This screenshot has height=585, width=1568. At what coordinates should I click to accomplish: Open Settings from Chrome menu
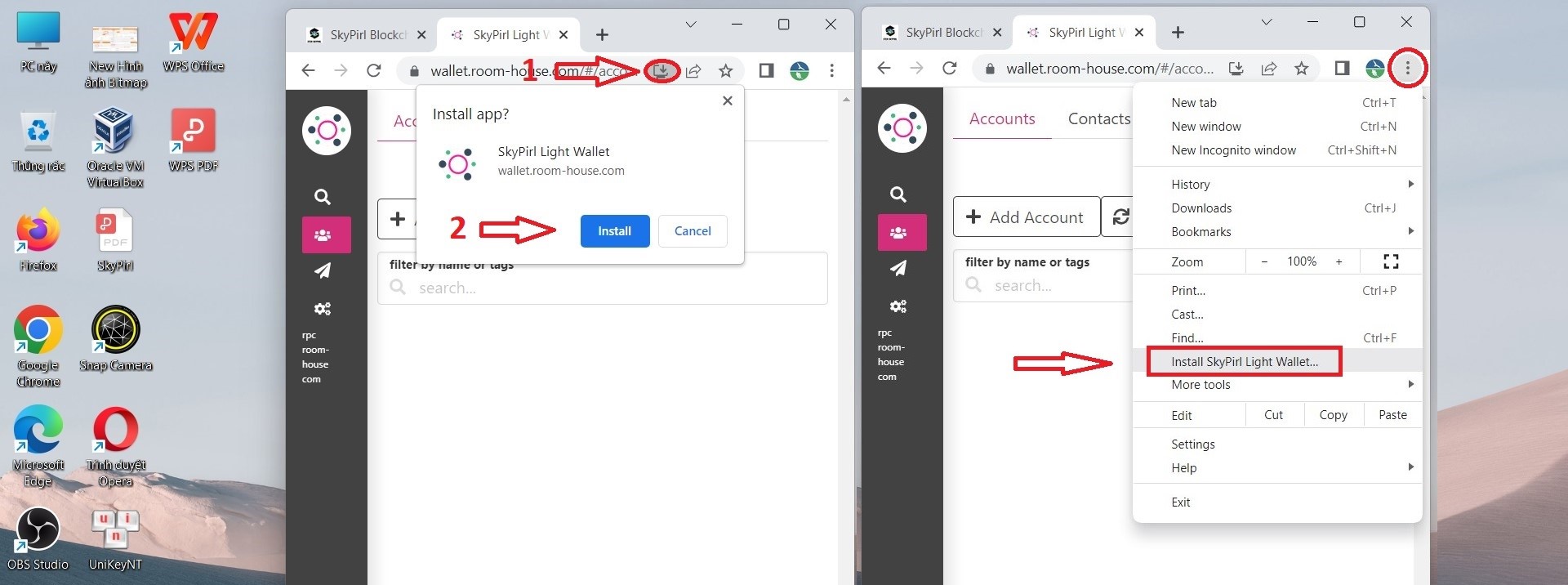[x=1277, y=444]
